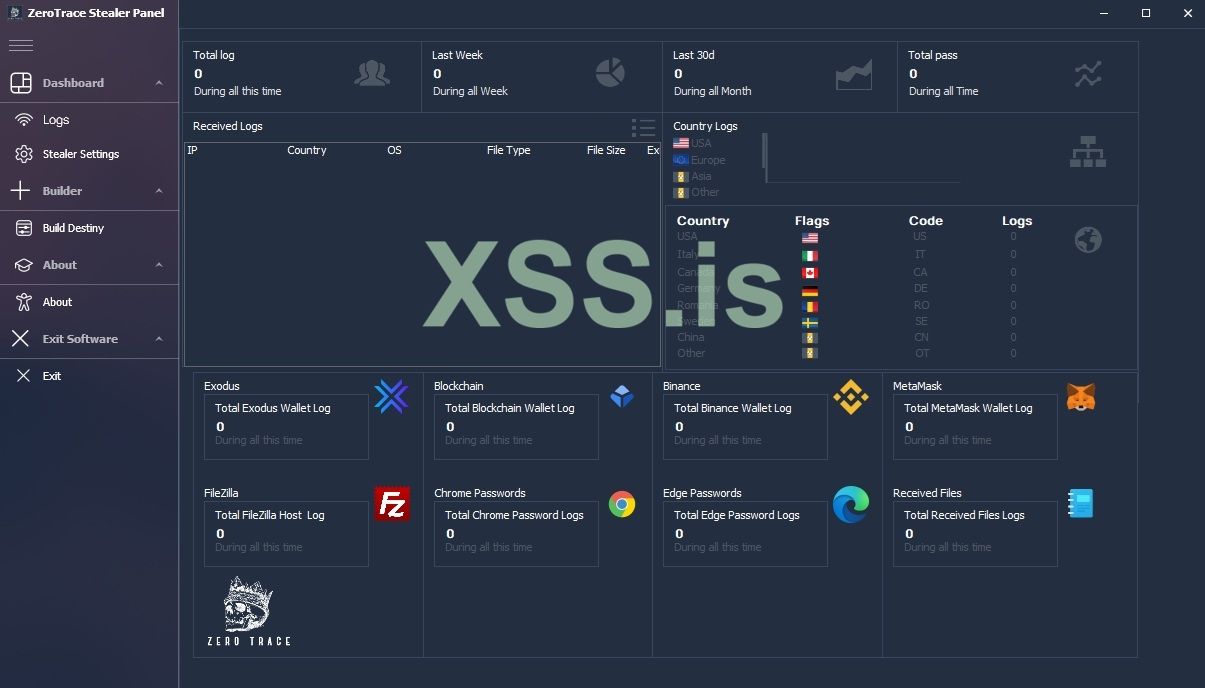Screen dimensions: 1205x688
Task: Click the Exodus wallet logo
Action: pos(391,397)
